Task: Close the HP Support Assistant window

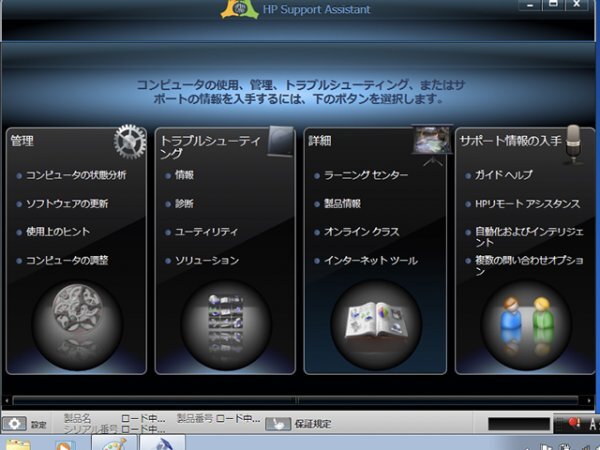Action: (576, 5)
